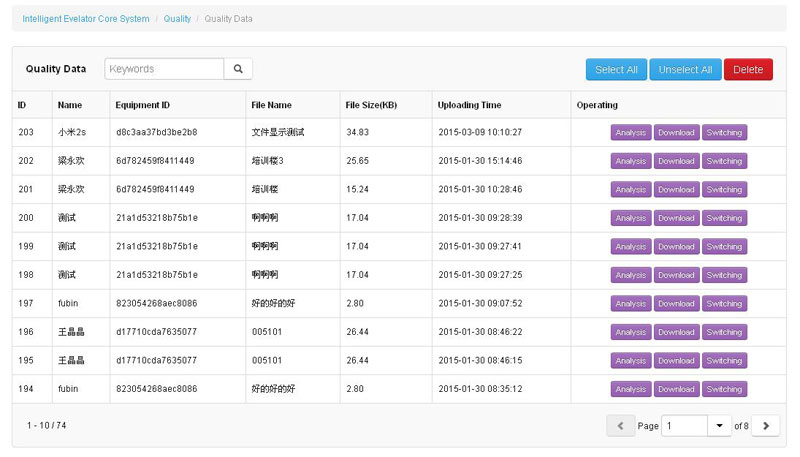Click the Unselect All button
The height and width of the screenshot is (457, 800).
tap(685, 69)
